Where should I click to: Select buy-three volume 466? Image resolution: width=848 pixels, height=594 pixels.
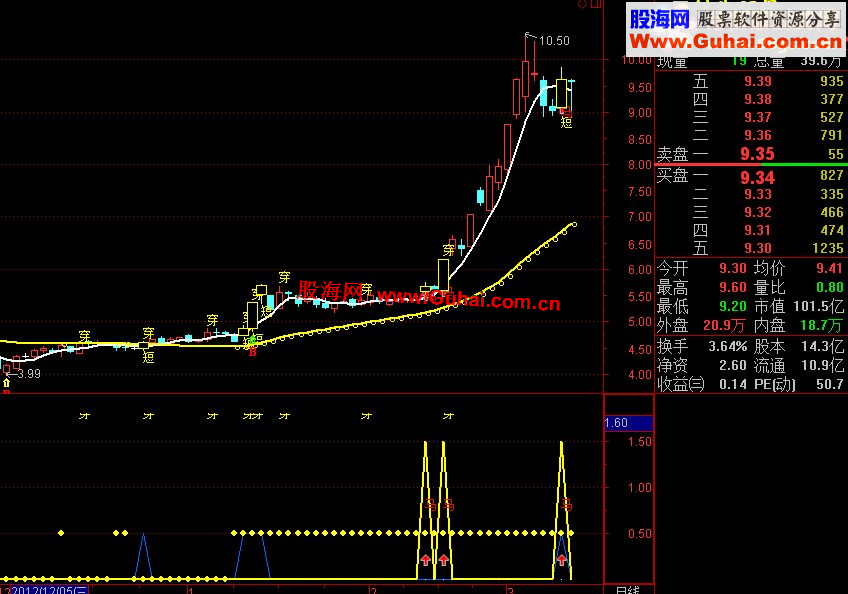[x=832, y=212]
